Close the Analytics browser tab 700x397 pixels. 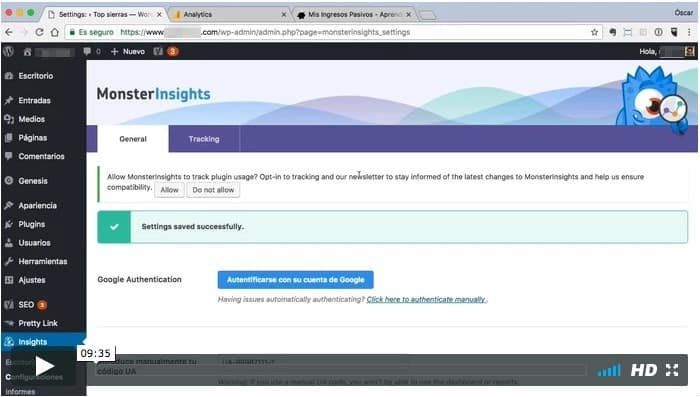click(x=284, y=14)
